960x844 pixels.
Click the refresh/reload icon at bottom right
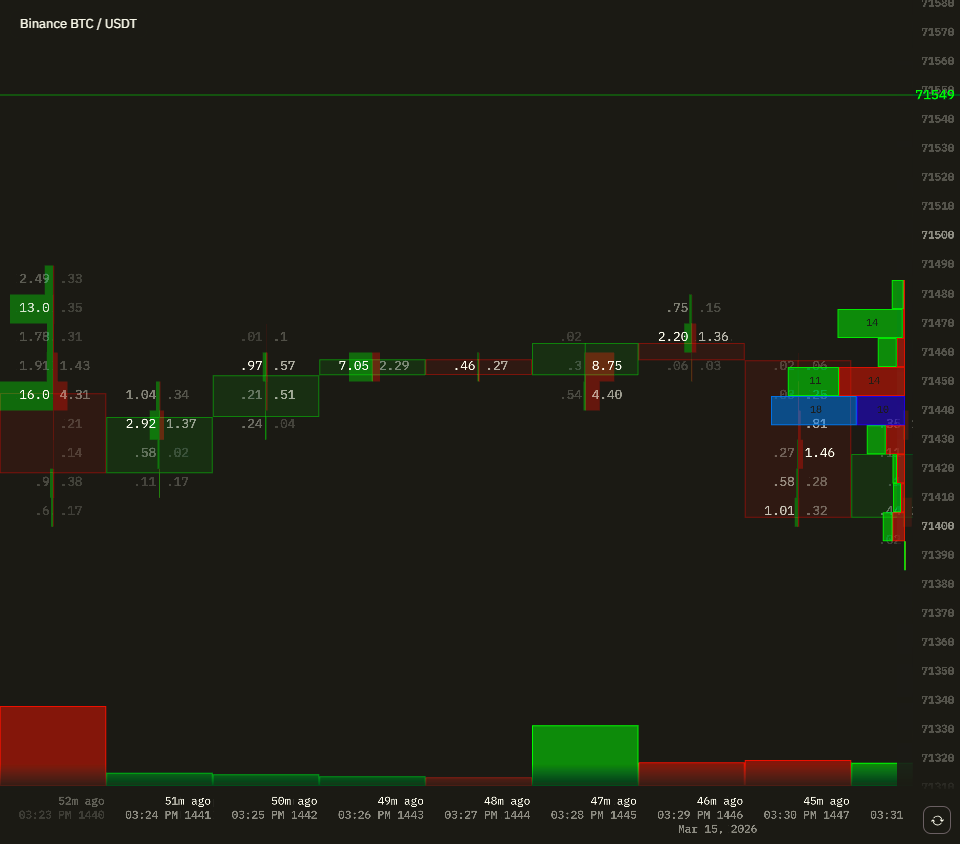tap(936, 820)
